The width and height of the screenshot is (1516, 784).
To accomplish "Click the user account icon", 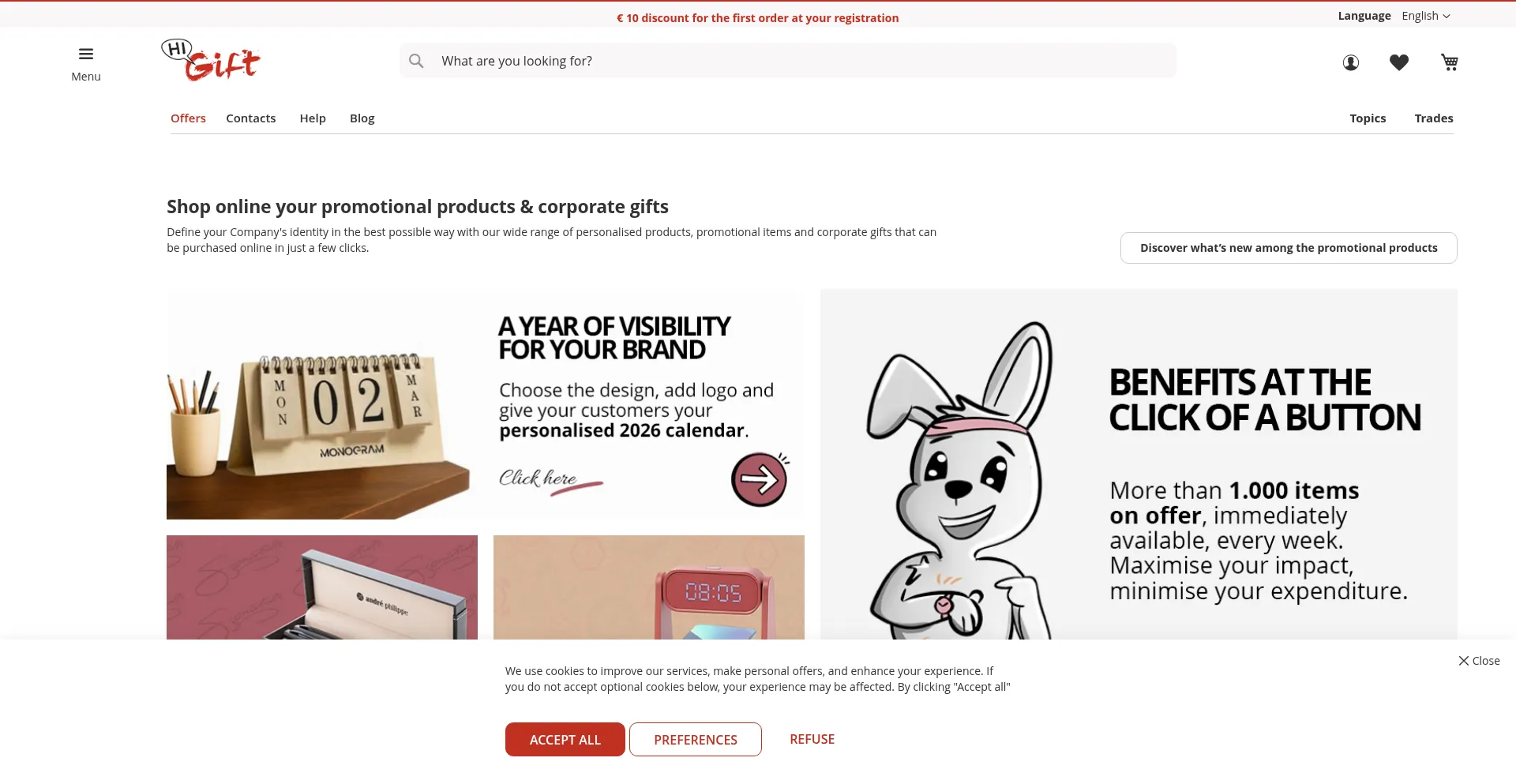I will tap(1351, 62).
